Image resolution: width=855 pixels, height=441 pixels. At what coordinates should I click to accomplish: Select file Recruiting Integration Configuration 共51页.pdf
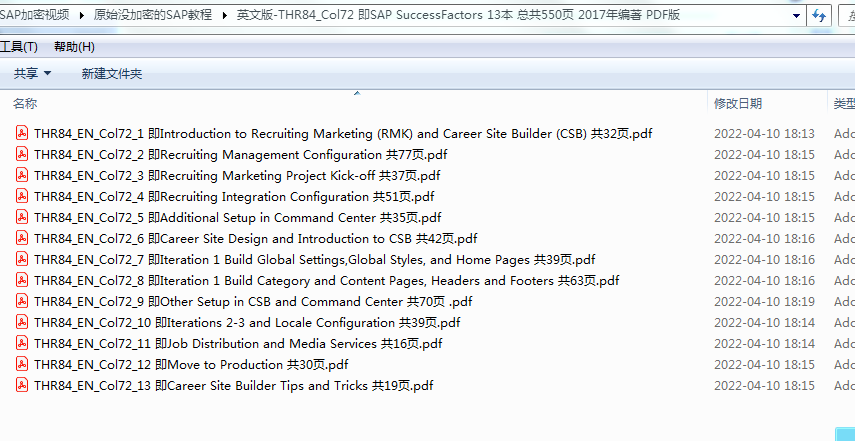[x=234, y=197]
